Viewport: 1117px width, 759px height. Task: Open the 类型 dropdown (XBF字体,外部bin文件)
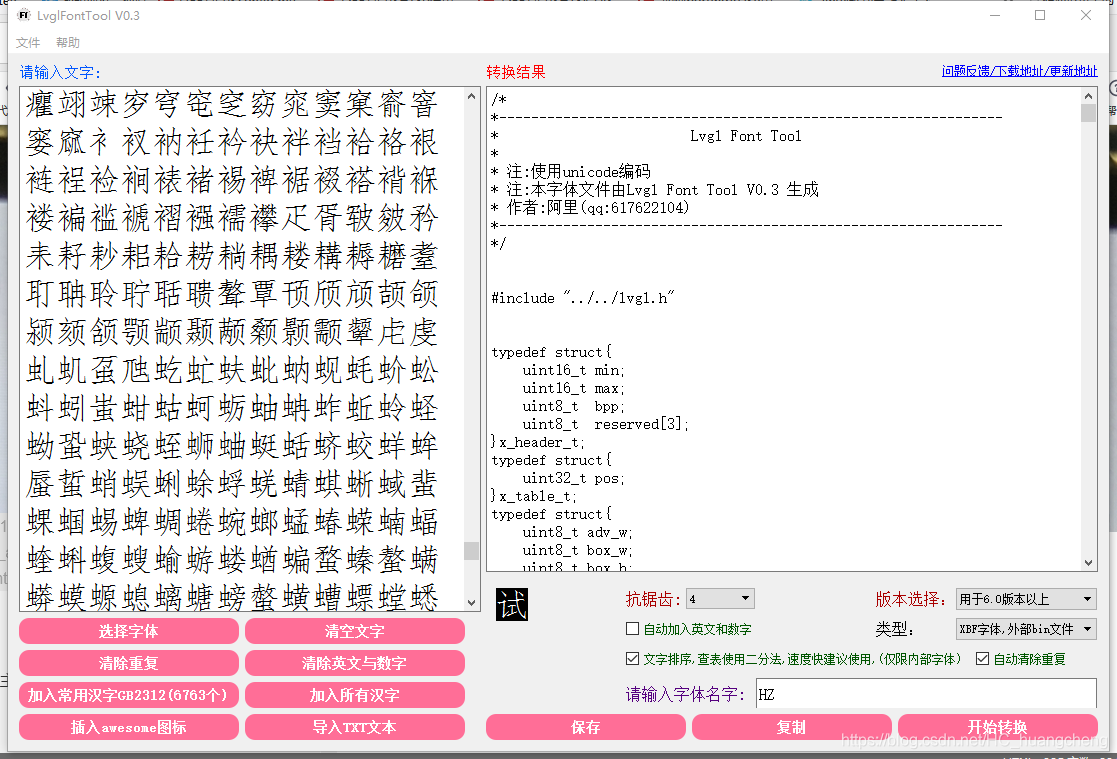pyautogui.click(x=1026, y=629)
